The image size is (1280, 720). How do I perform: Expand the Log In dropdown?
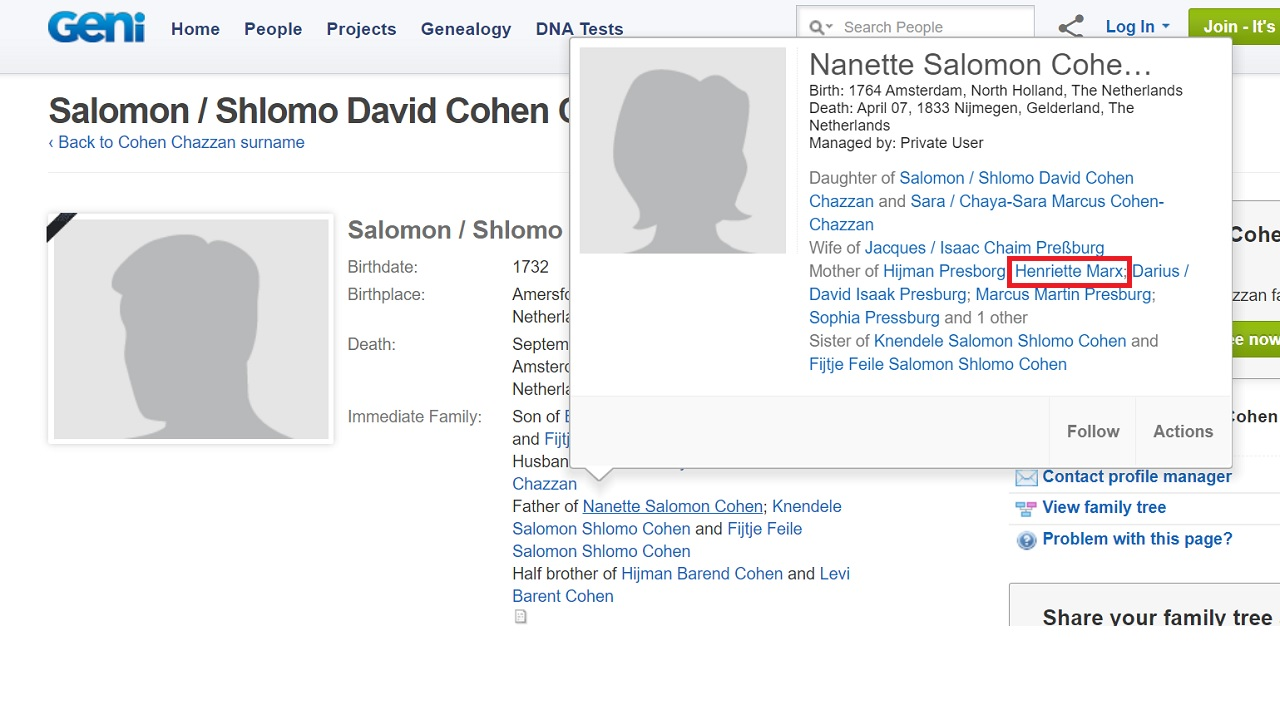coord(1137,27)
